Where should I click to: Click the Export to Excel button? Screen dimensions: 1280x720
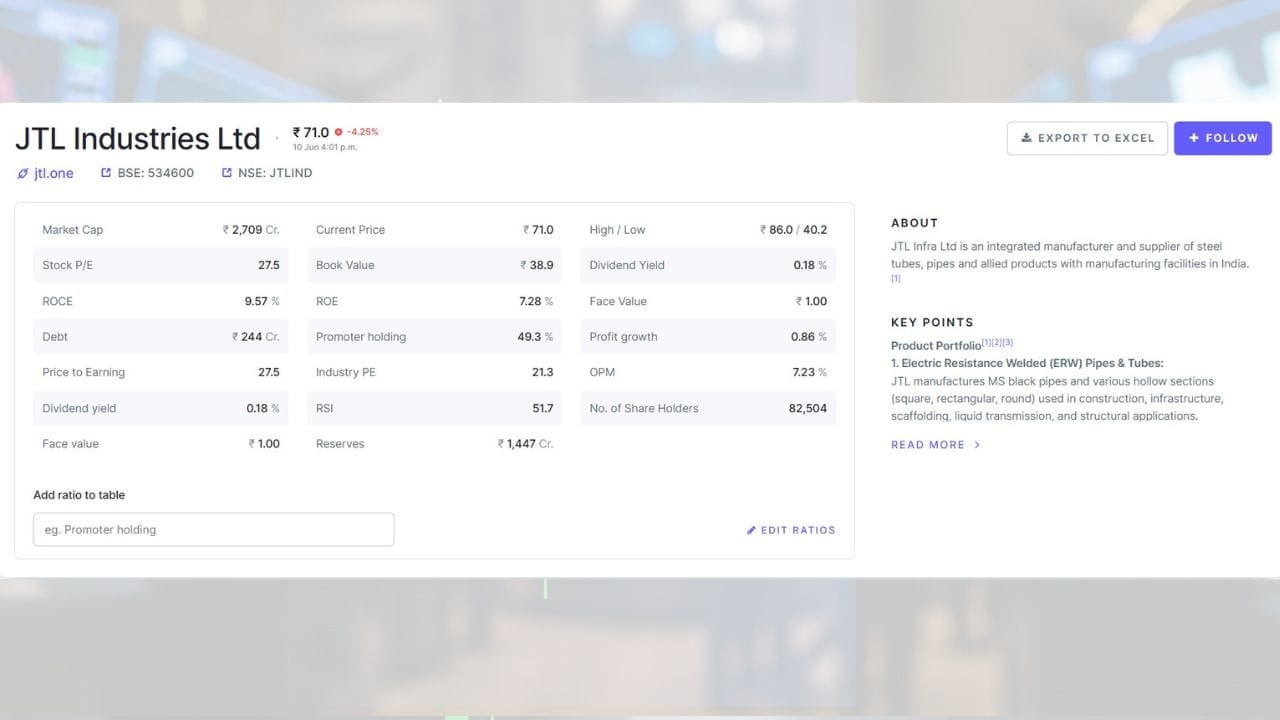[x=1087, y=138]
